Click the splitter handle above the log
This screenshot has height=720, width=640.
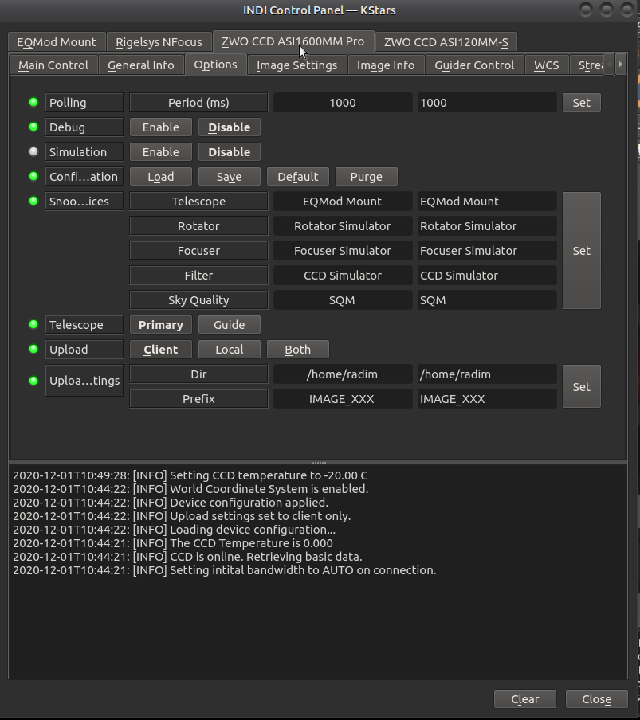(318, 461)
